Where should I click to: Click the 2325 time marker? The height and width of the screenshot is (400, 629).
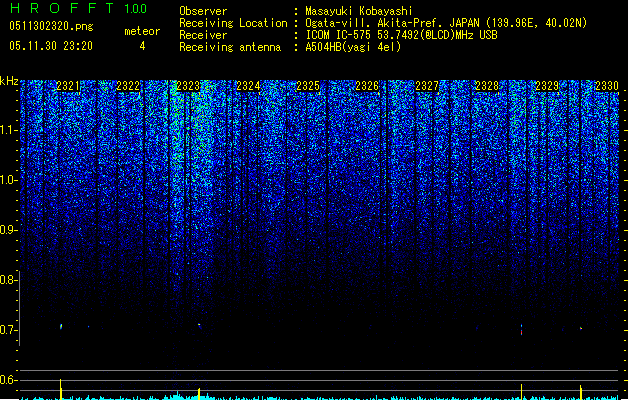click(308, 86)
